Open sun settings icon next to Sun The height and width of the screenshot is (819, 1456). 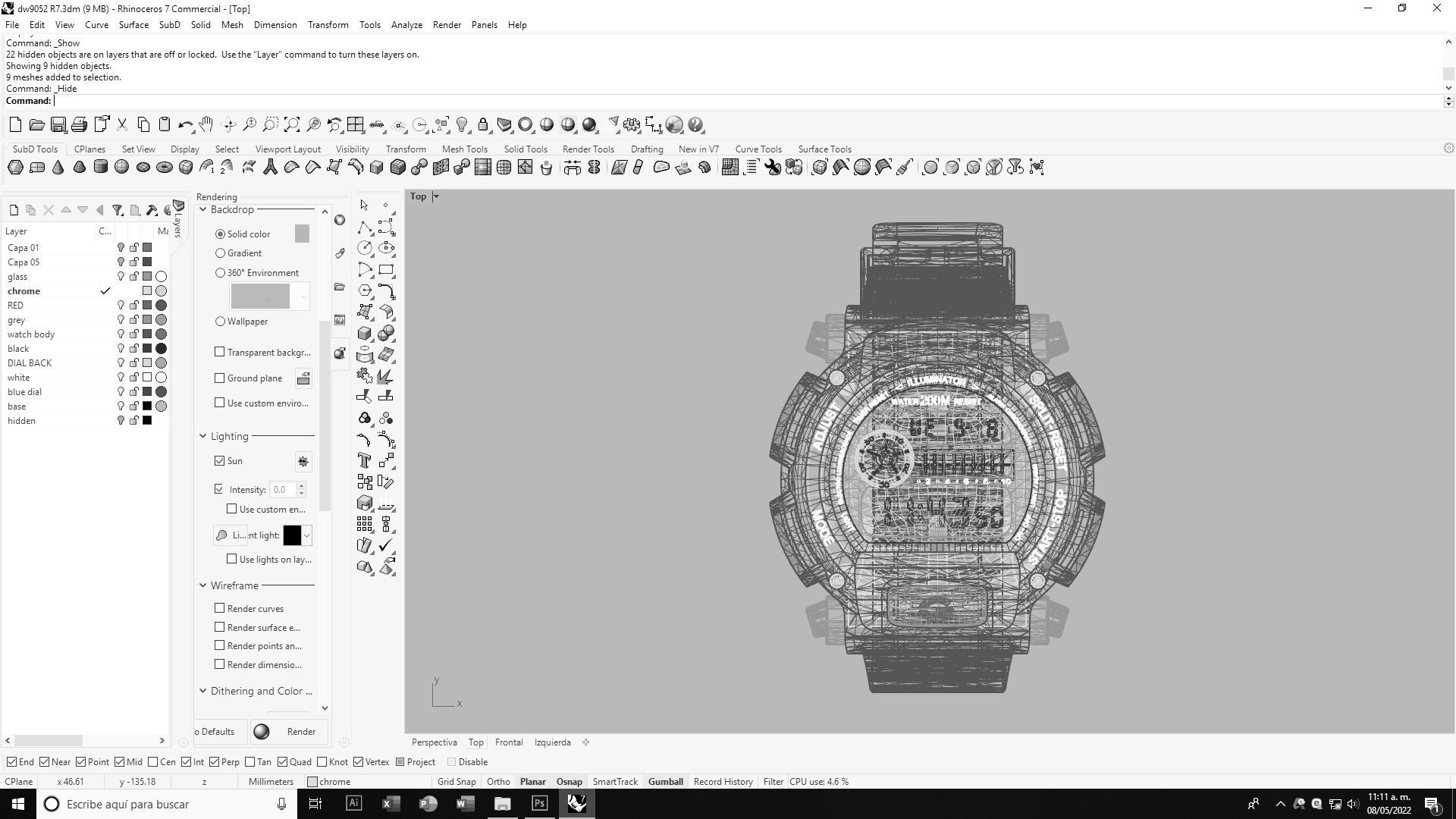pyautogui.click(x=303, y=461)
